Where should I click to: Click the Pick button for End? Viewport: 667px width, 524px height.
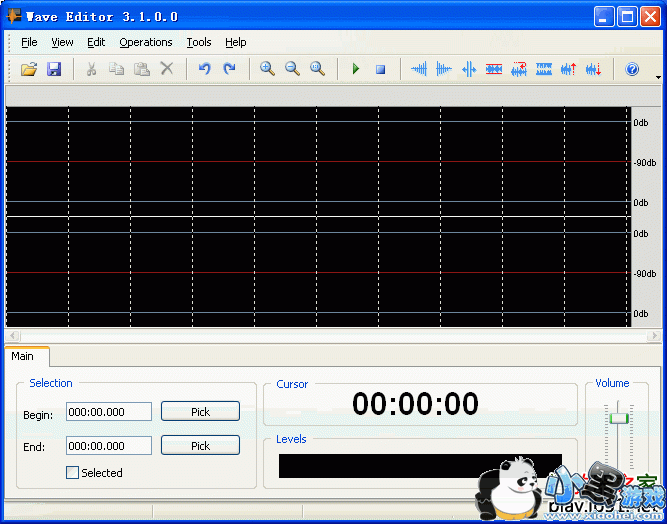coord(200,446)
